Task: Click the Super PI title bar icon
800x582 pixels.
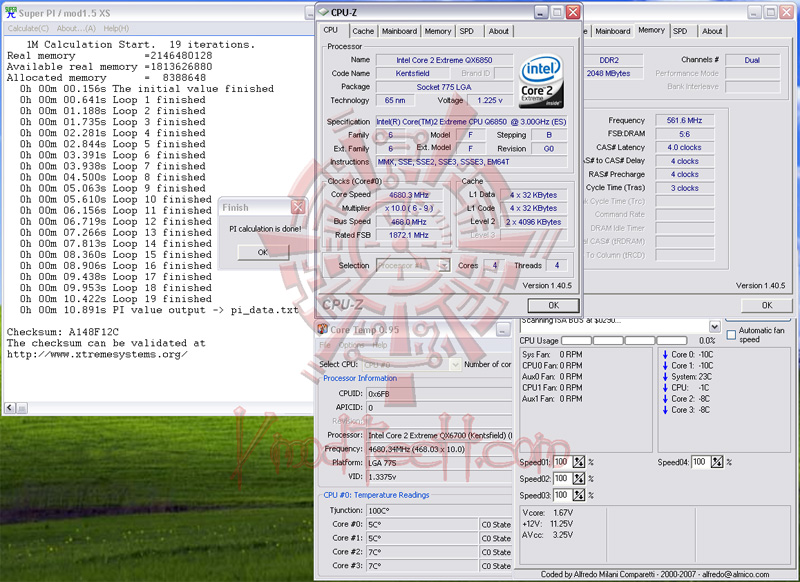Action: coord(11,13)
